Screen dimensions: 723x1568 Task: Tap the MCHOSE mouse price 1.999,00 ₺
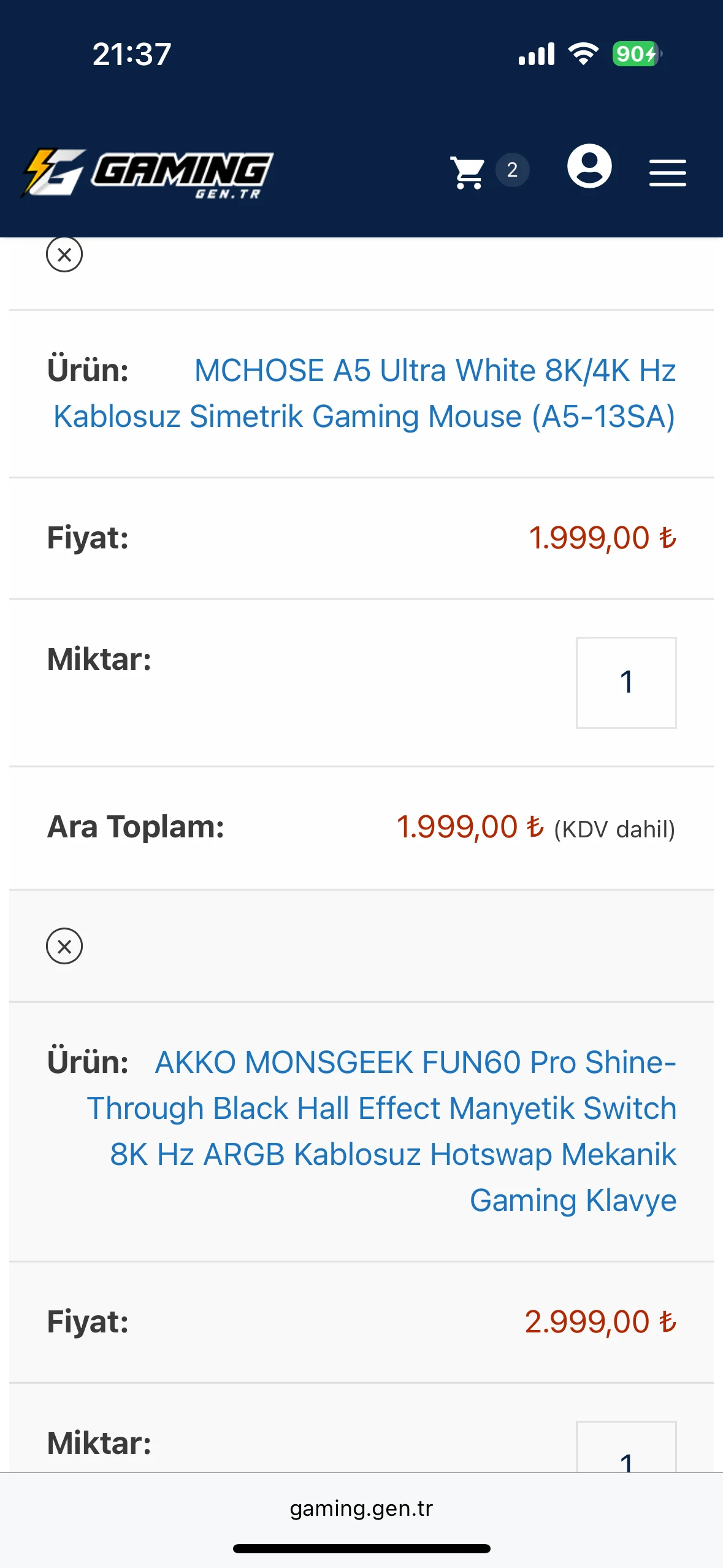pos(602,538)
